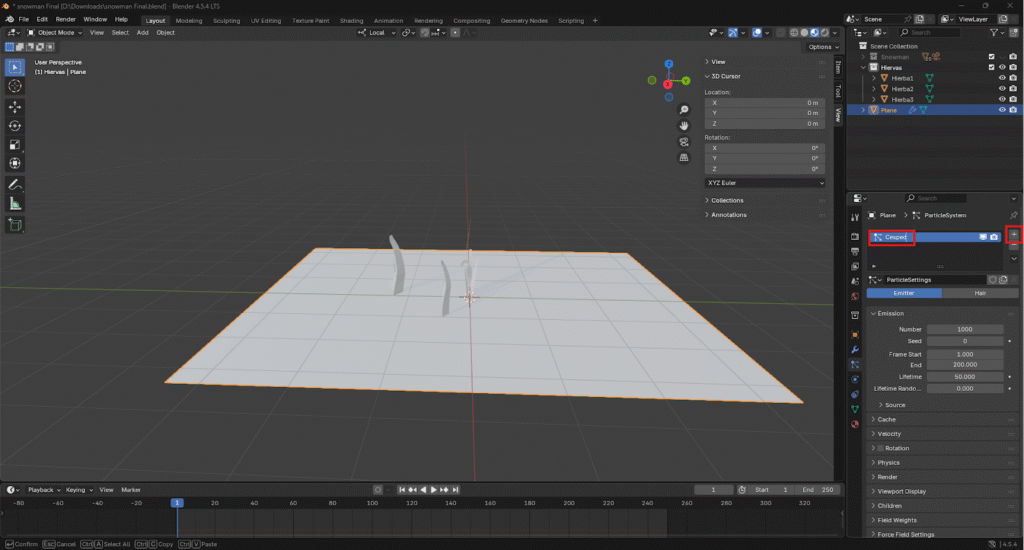Toggle the Hierbas collection exclude checkbox

[991, 67]
